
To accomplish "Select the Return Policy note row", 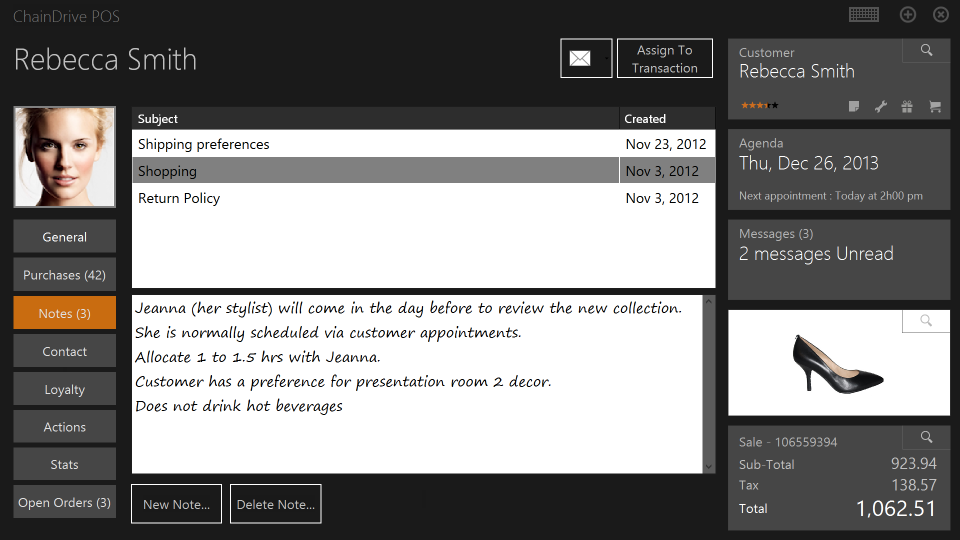I will coord(423,198).
